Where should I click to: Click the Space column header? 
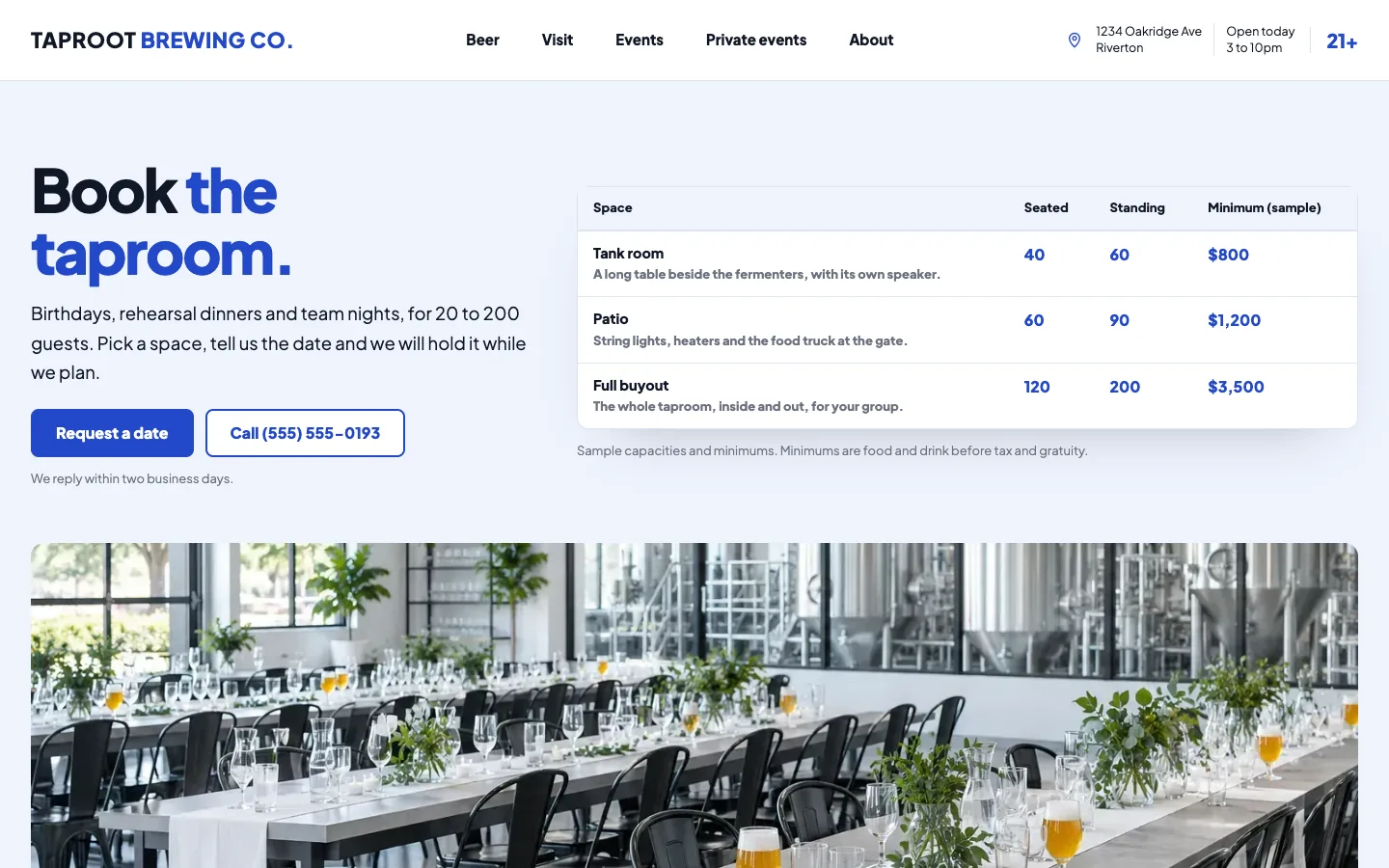click(x=613, y=207)
